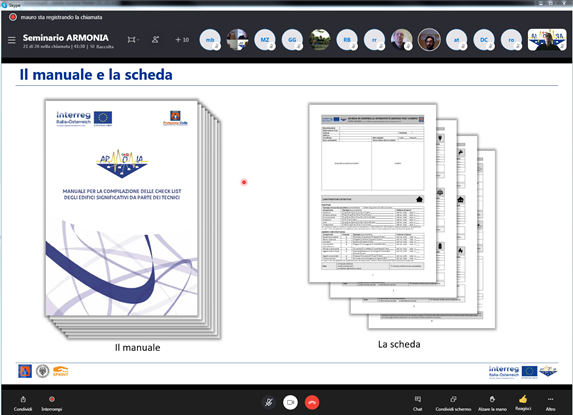Image resolution: width=573 pixels, height=415 pixels.
Task: Click the Skype icon in title bar
Action: pos(4,5)
